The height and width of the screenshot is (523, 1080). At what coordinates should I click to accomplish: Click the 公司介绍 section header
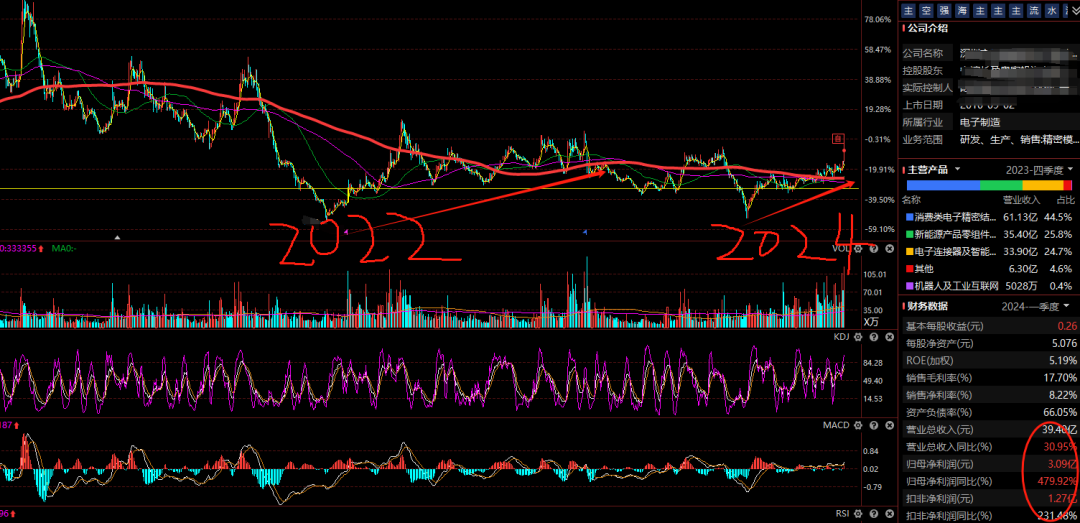point(926,28)
